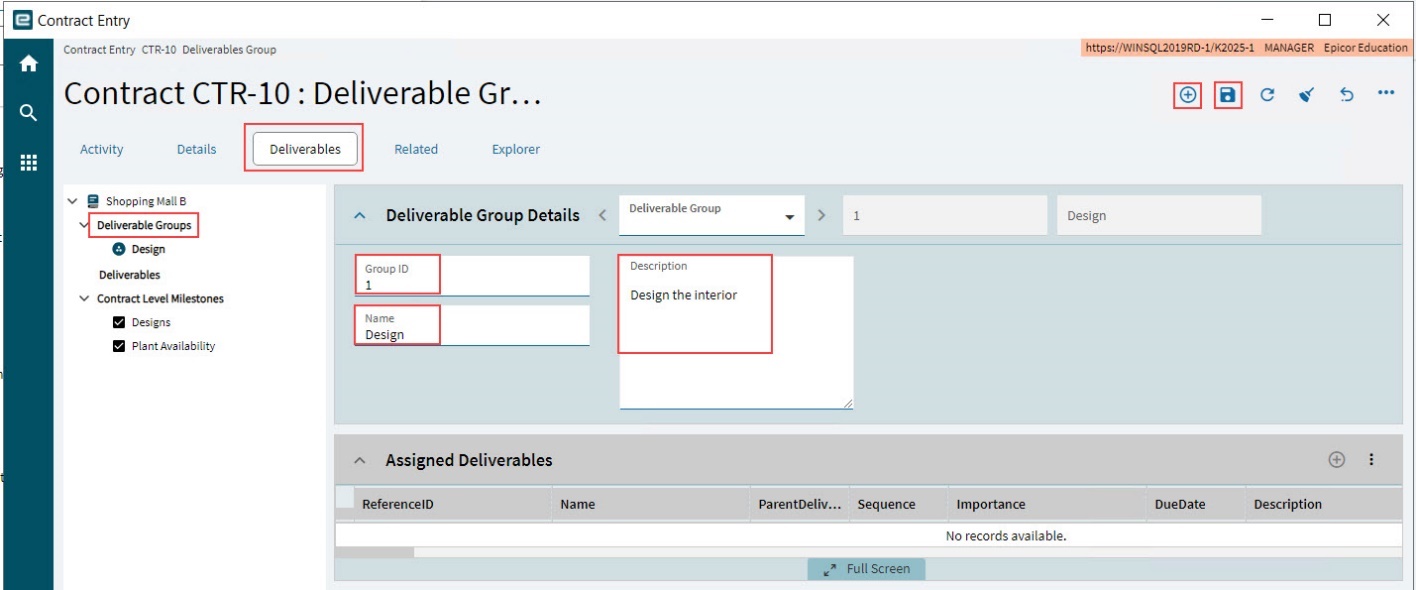Toggle the Plant Availability milestone checkbox
The width and height of the screenshot is (1416, 590).
[x=119, y=346]
